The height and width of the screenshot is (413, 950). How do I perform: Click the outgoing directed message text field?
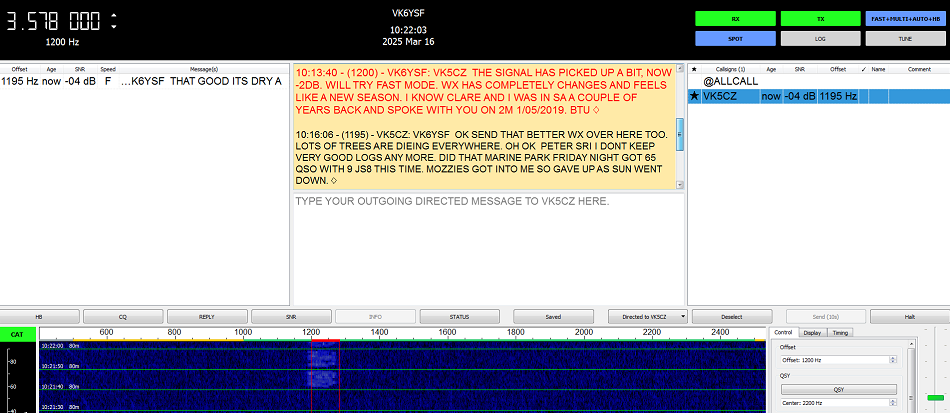pyautogui.click(x=487, y=245)
